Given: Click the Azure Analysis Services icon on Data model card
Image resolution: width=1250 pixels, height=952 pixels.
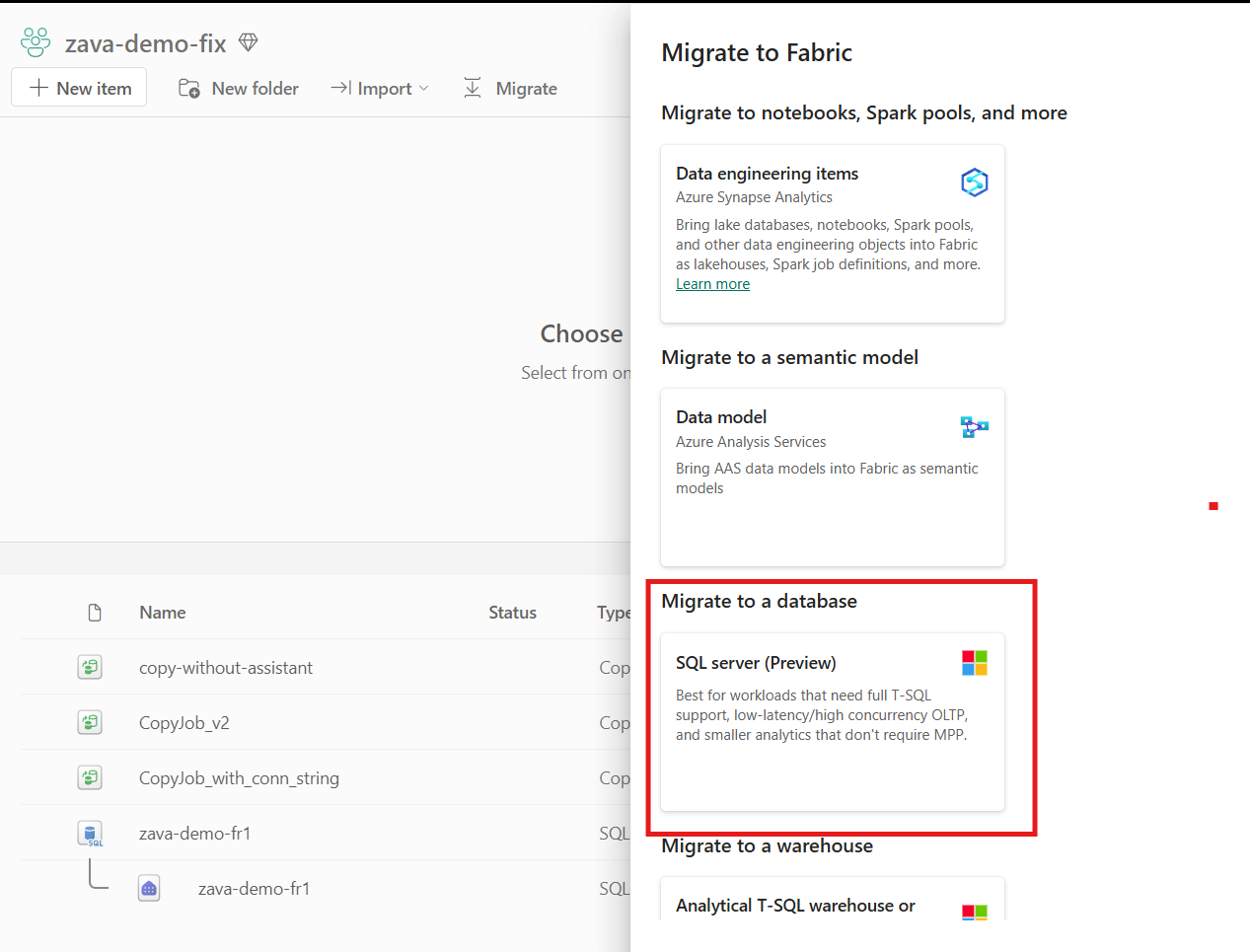Looking at the screenshot, I should tap(974, 426).
